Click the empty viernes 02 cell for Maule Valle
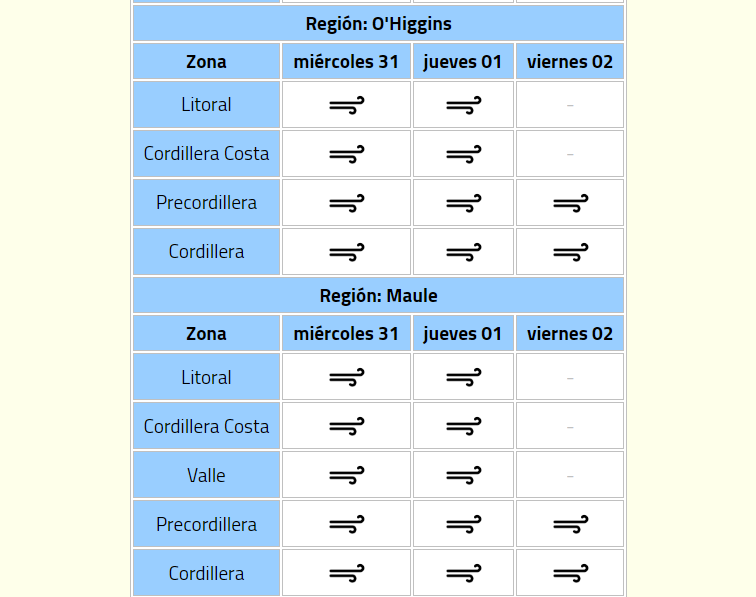Screen dimensions: 756x597 (x=570, y=475)
